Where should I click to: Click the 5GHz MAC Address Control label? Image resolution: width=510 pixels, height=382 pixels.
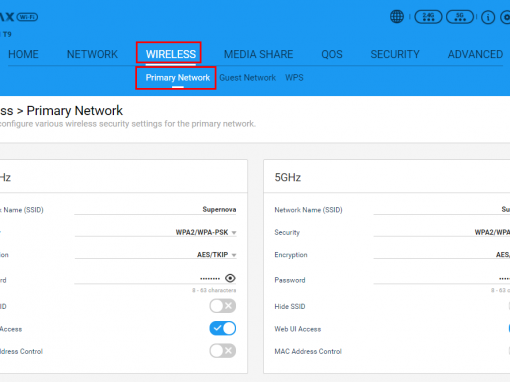(308, 351)
